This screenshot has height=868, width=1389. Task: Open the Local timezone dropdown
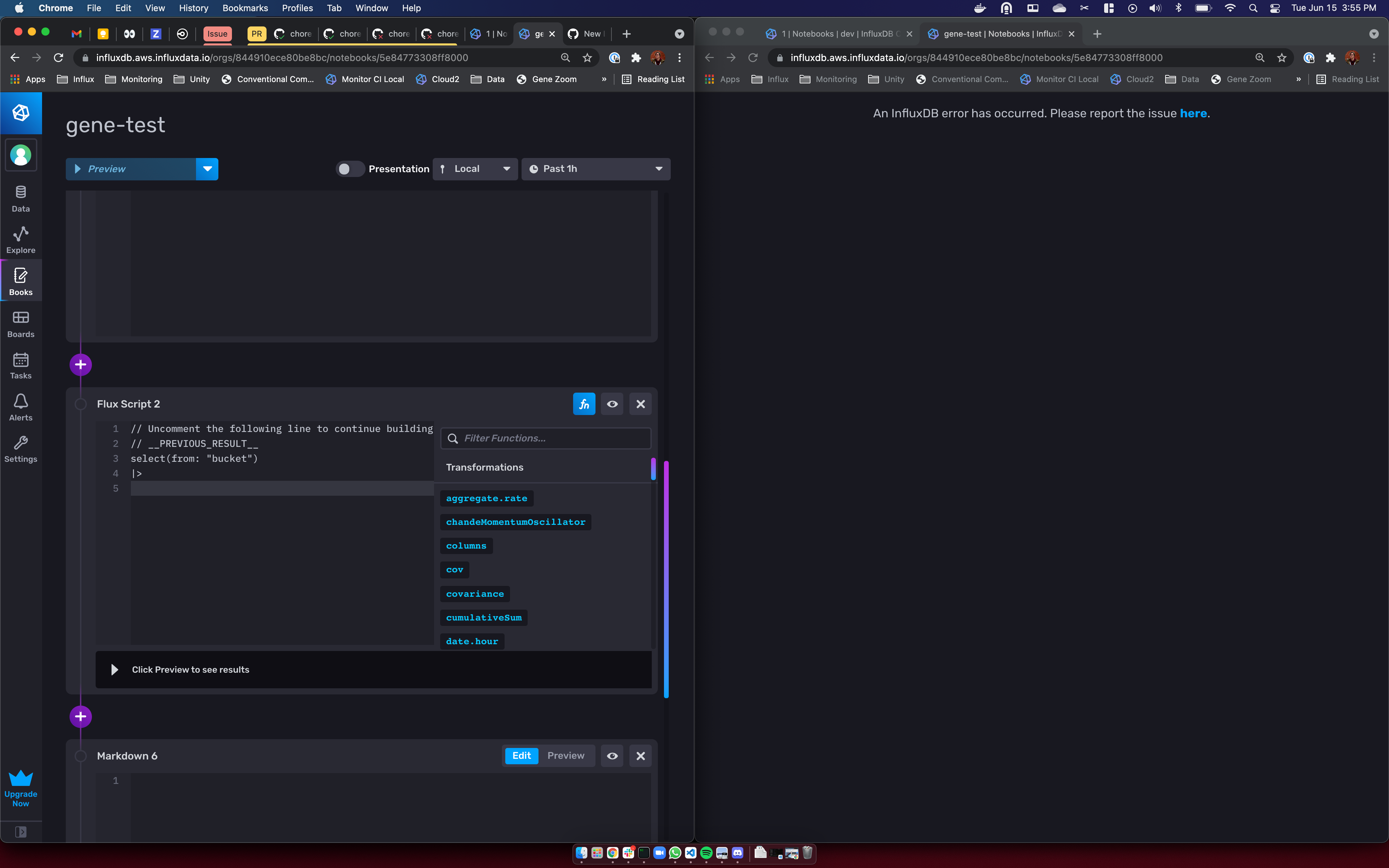(x=475, y=169)
